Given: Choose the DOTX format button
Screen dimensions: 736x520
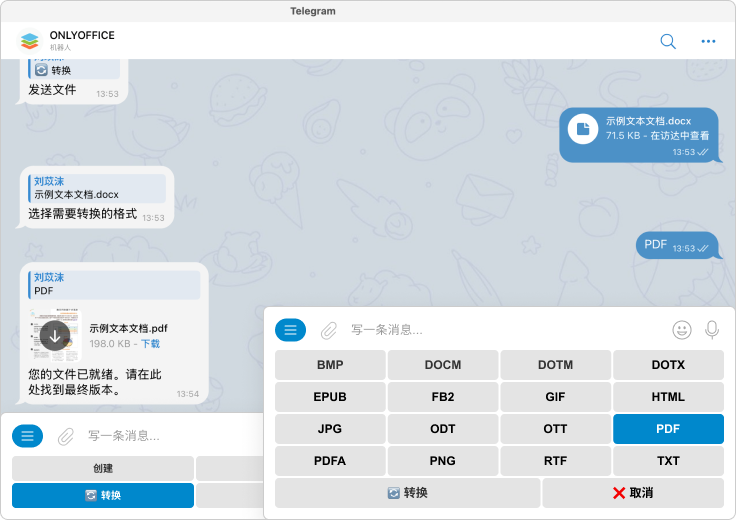Looking at the screenshot, I should [668, 365].
